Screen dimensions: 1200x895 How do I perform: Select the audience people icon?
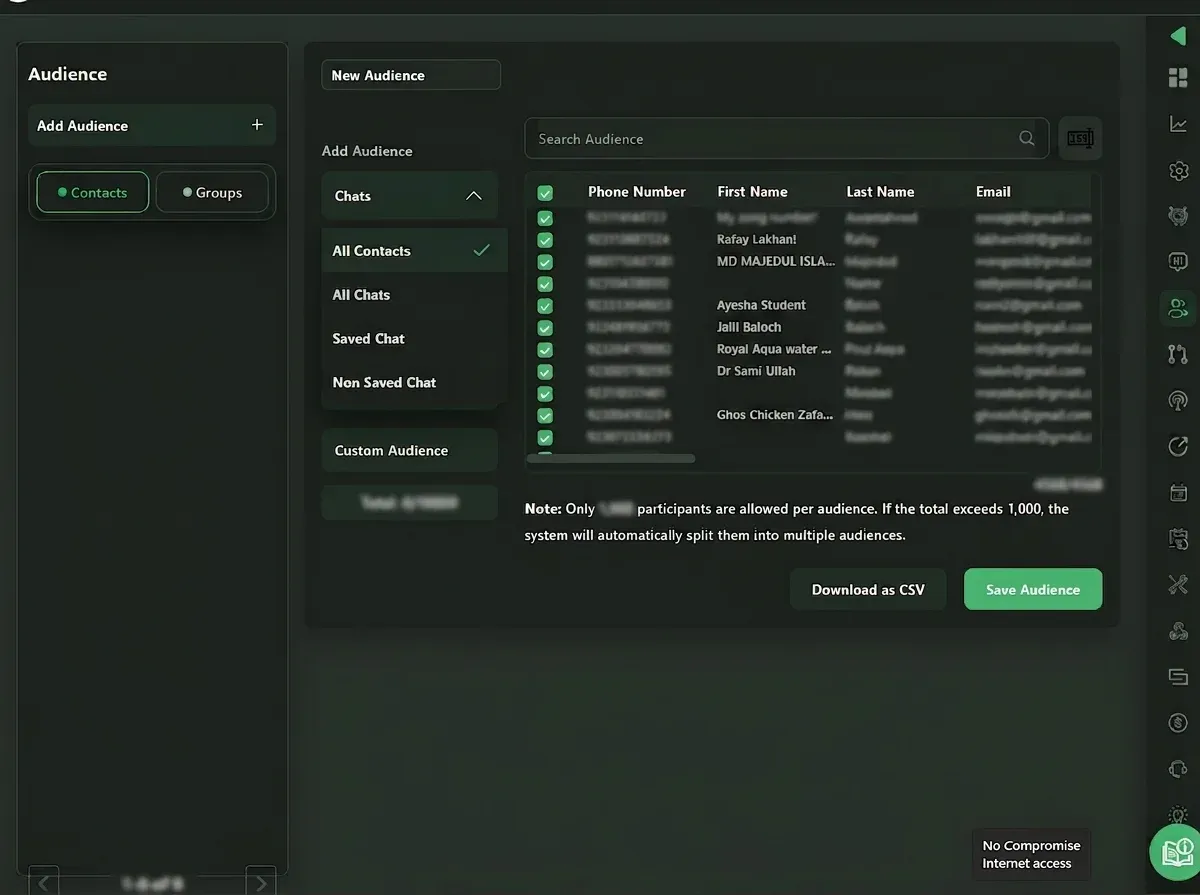pos(1178,308)
